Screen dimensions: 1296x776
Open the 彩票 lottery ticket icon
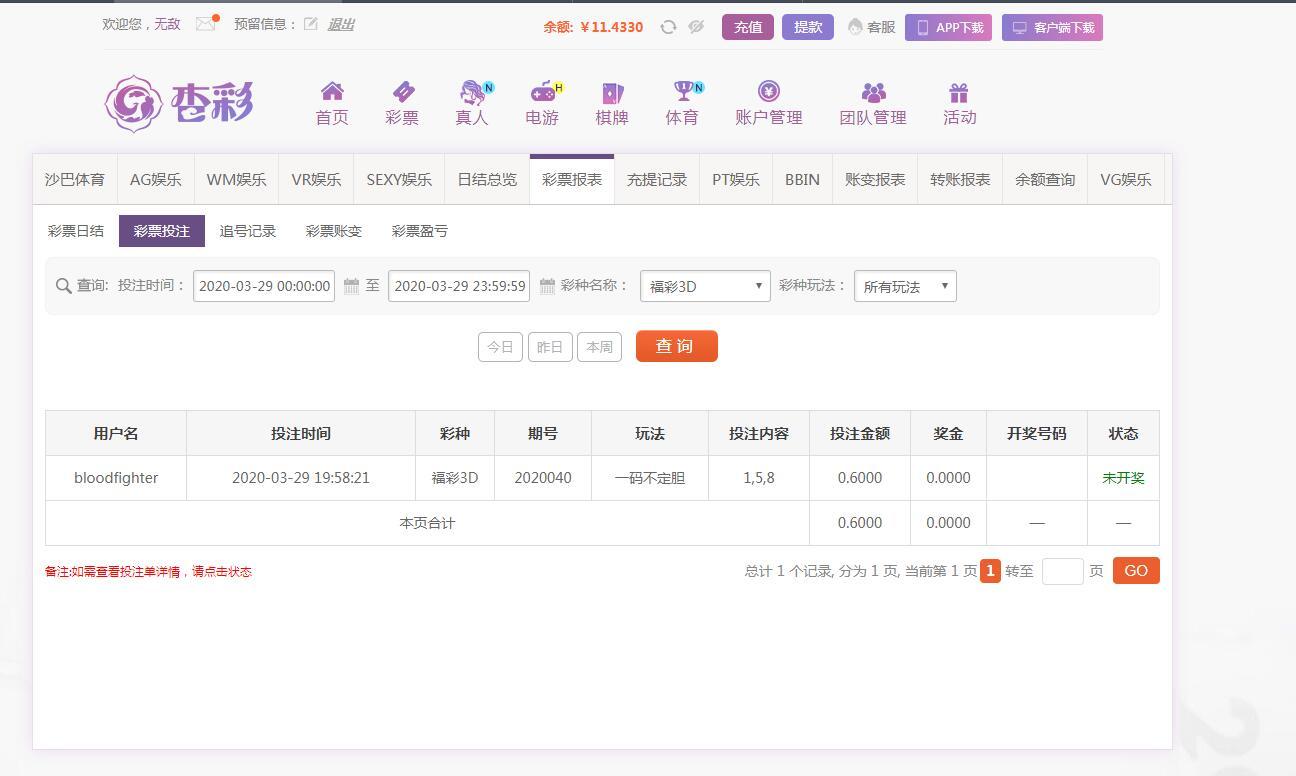[x=403, y=92]
